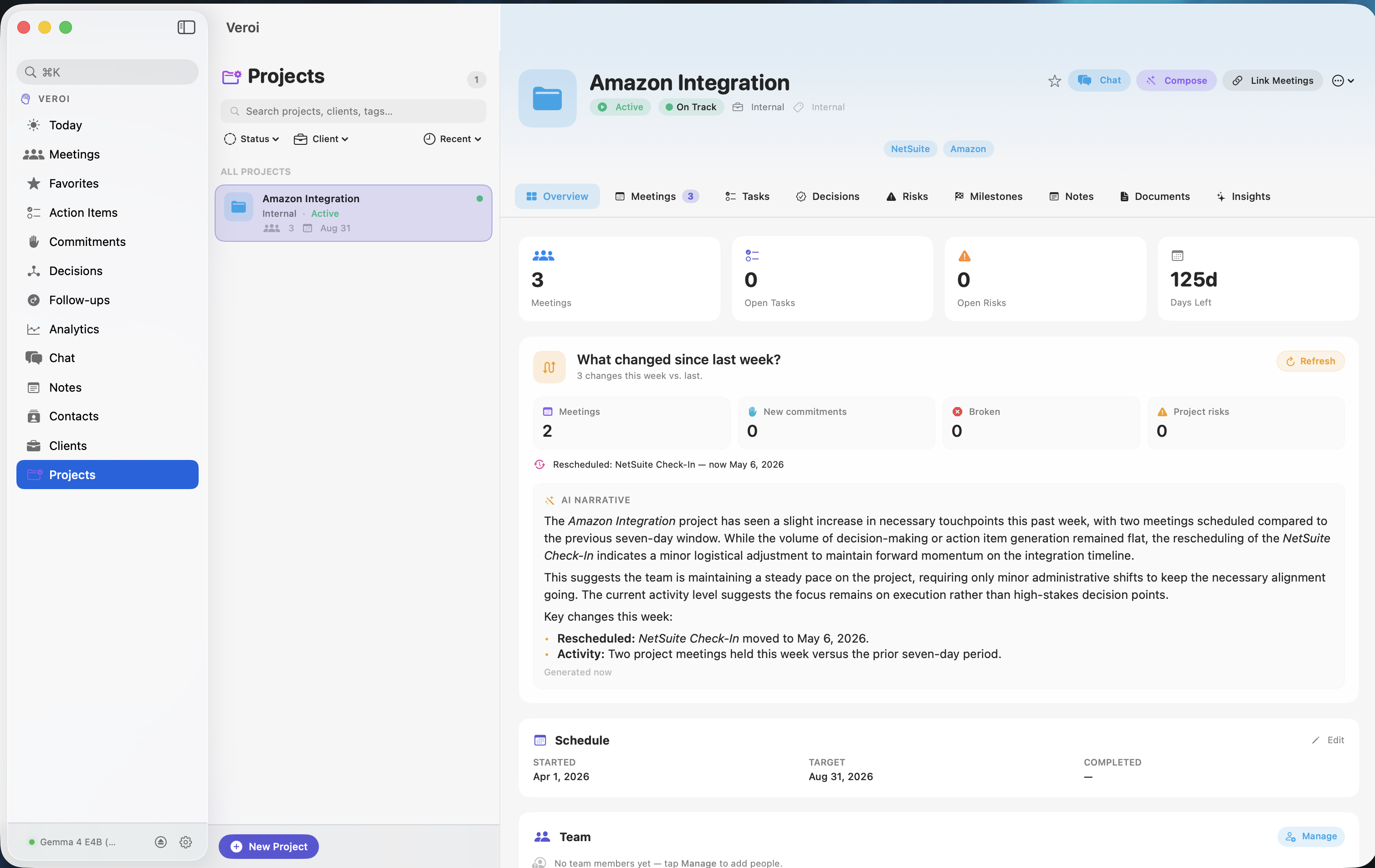
Task: Select Amazon Integration project row
Action: pyautogui.click(x=354, y=213)
